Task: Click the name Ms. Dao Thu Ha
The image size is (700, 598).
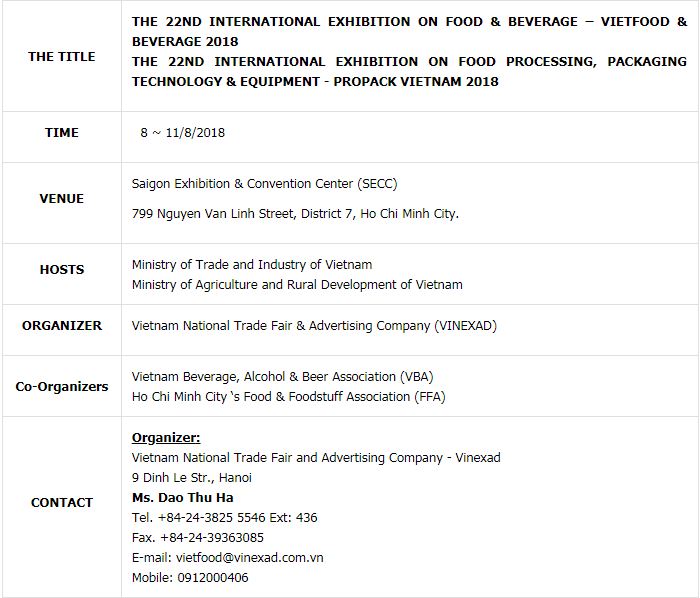Action: pyautogui.click(x=183, y=498)
